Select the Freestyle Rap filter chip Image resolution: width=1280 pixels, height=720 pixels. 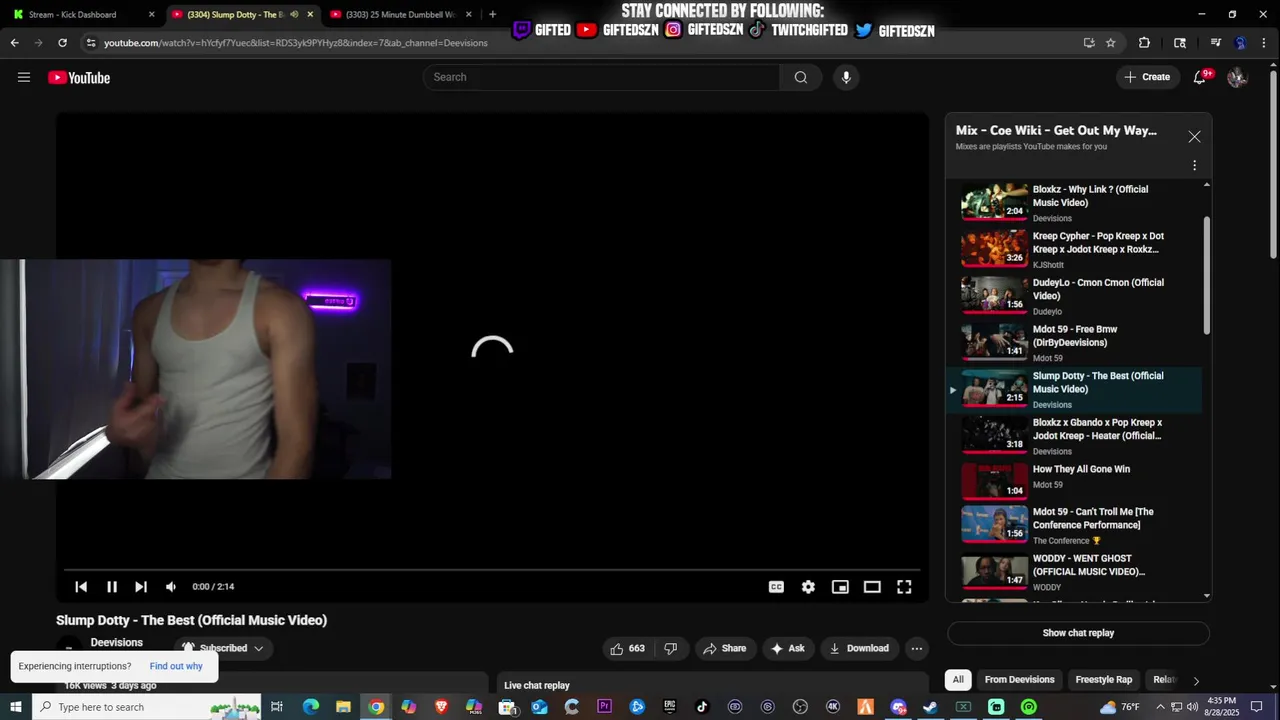[1104, 680]
